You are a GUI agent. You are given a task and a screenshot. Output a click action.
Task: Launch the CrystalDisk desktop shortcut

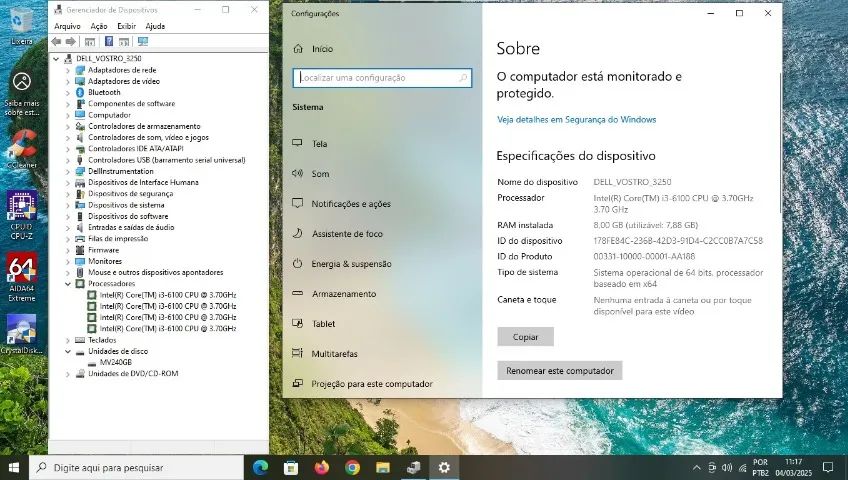(x=22, y=334)
